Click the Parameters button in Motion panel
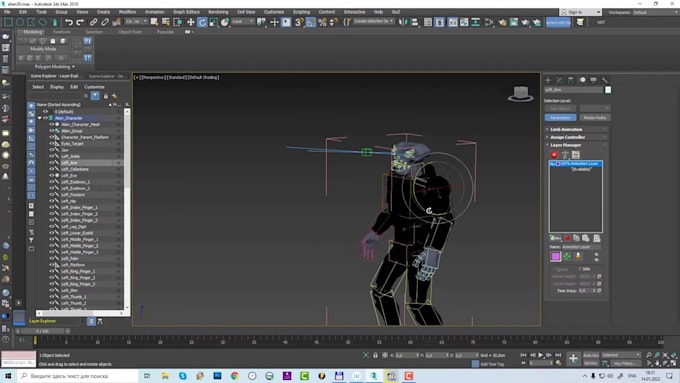Viewport: 680px width, 383px height. pos(560,118)
